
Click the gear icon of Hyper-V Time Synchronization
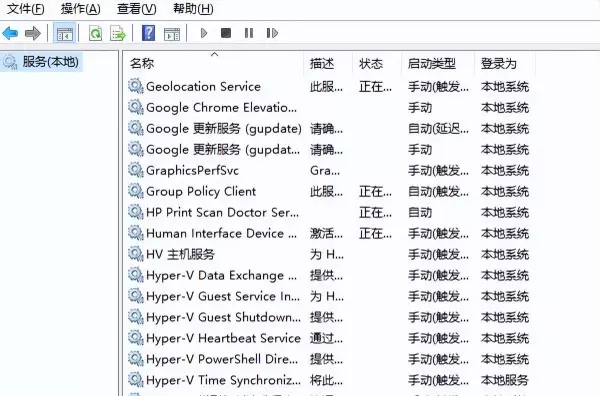click(x=135, y=380)
